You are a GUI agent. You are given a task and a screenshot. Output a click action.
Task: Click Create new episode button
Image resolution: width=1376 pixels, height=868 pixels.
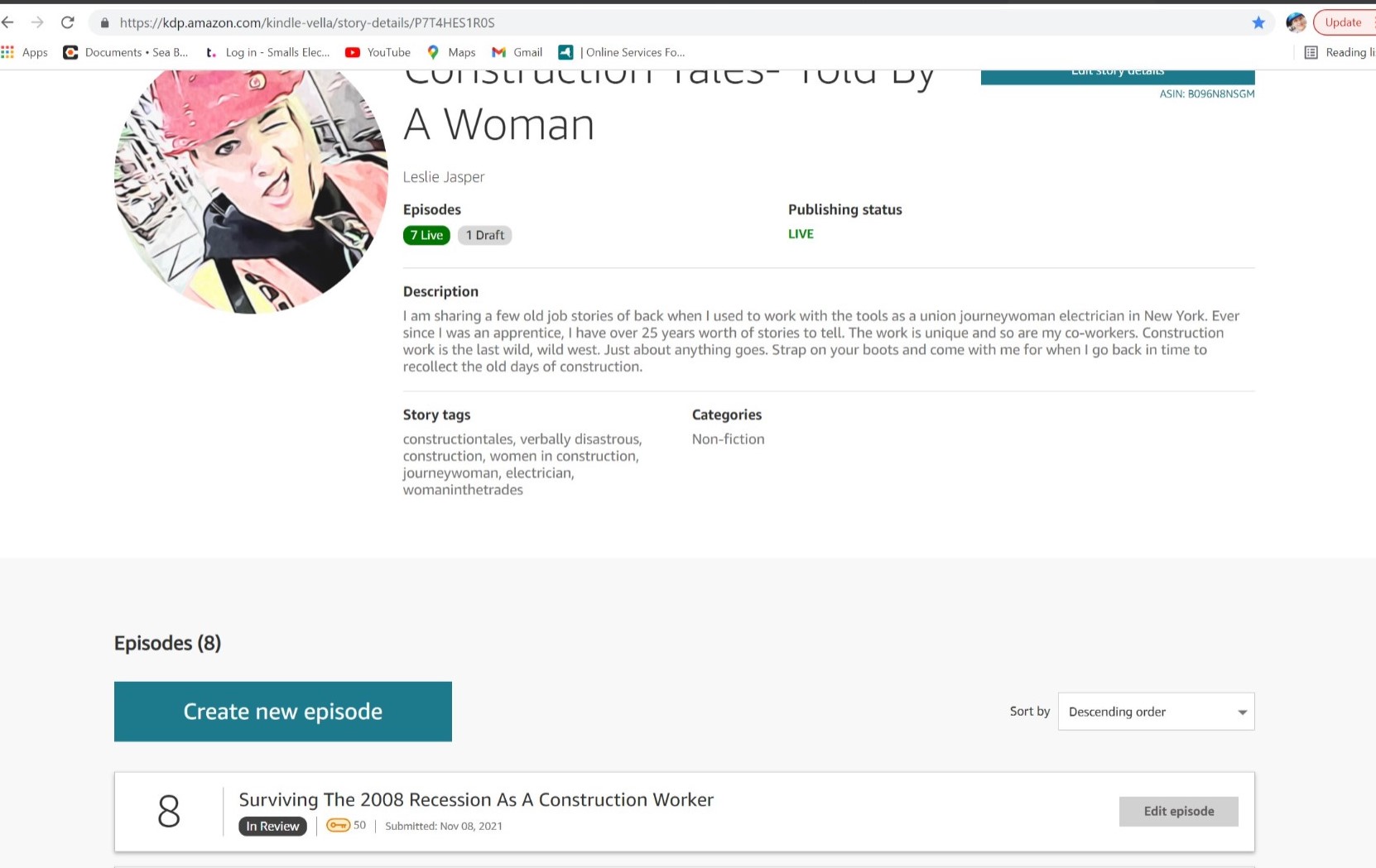(282, 712)
